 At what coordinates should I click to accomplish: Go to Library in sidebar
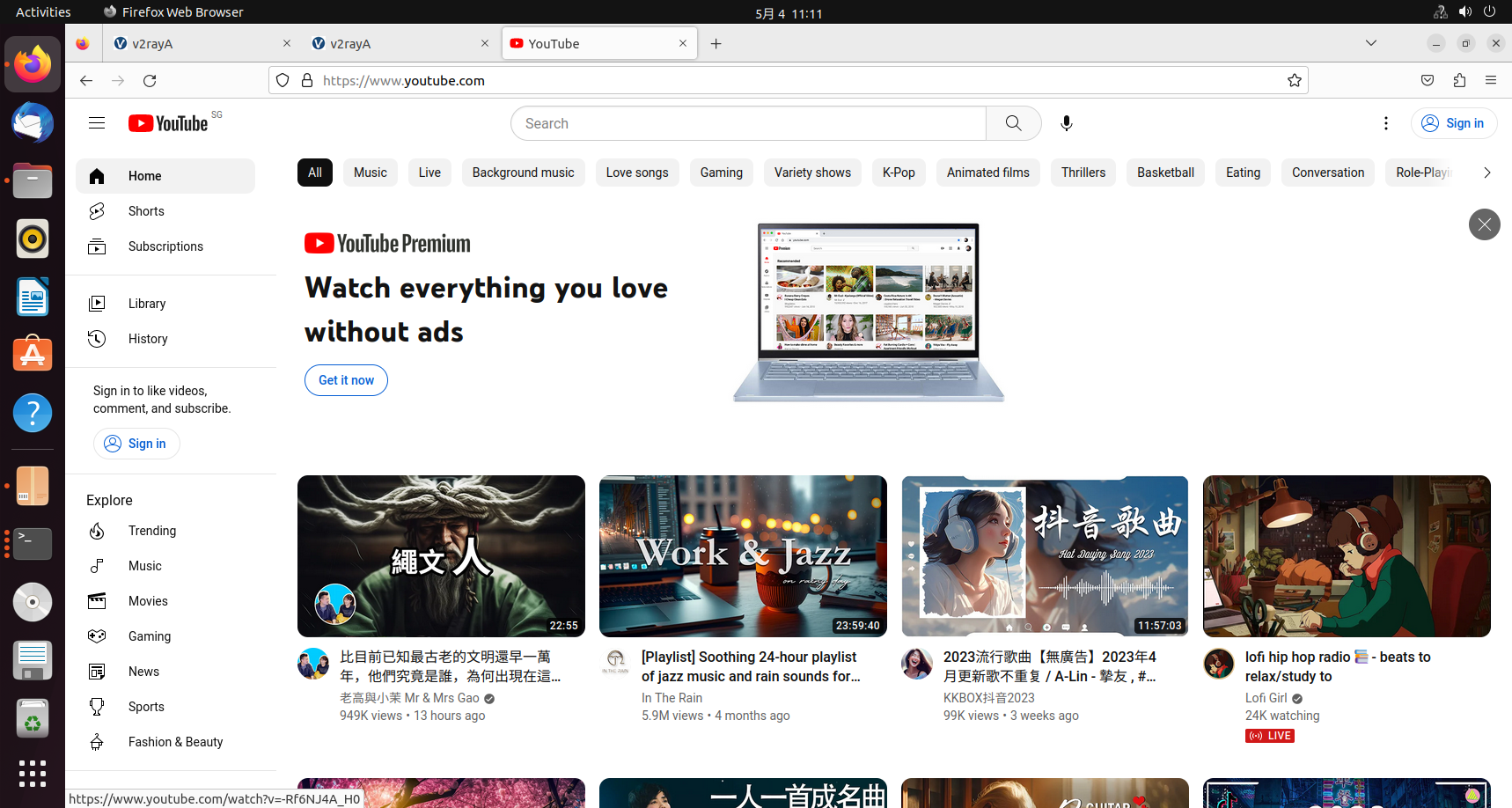165,304
